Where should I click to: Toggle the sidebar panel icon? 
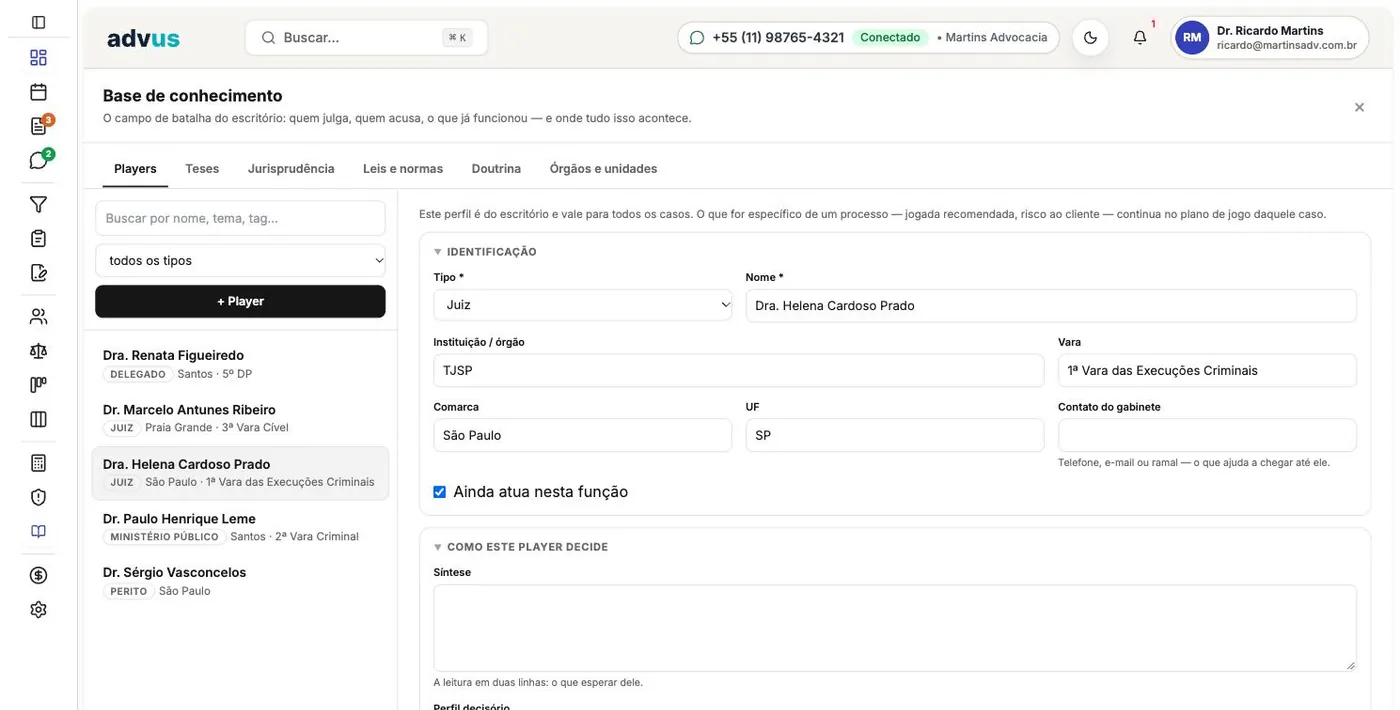pos(38,22)
